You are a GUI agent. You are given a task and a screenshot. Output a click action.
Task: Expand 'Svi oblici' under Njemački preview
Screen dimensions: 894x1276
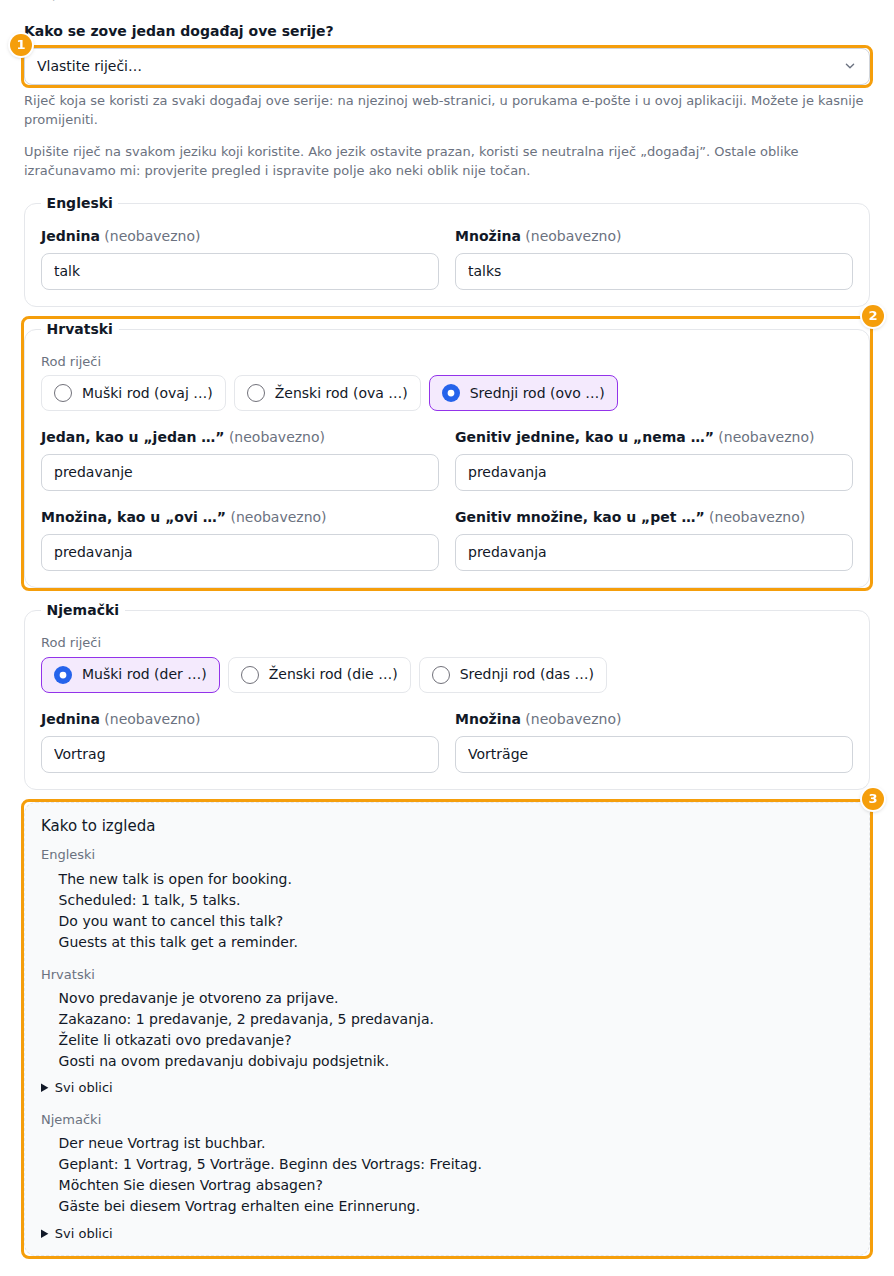(77, 1233)
